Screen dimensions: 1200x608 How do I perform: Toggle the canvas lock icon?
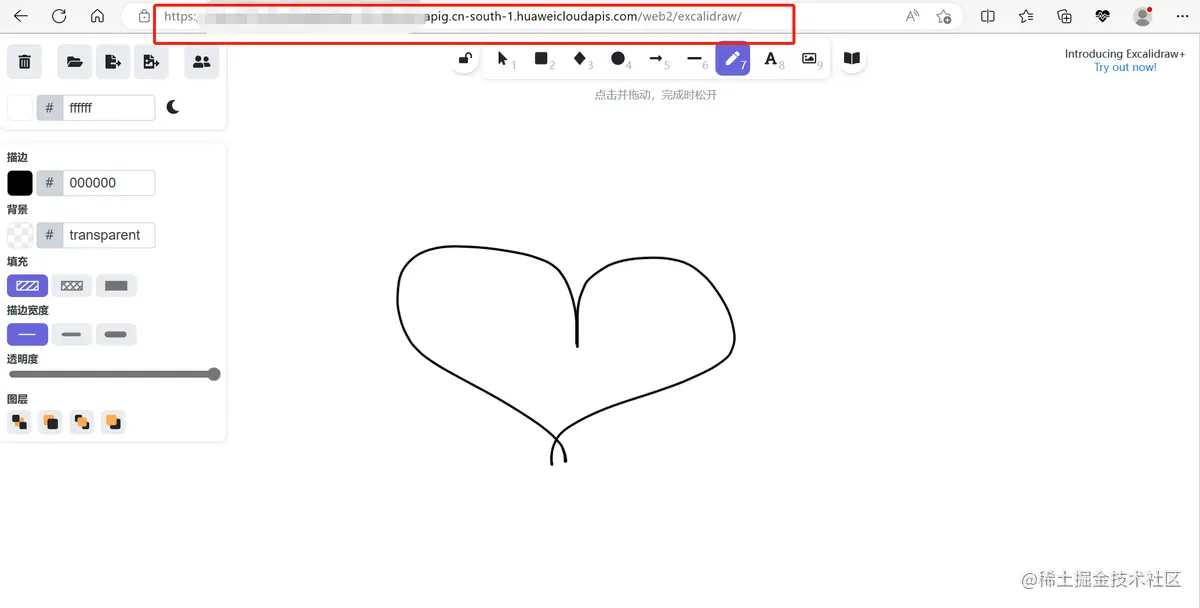point(465,59)
